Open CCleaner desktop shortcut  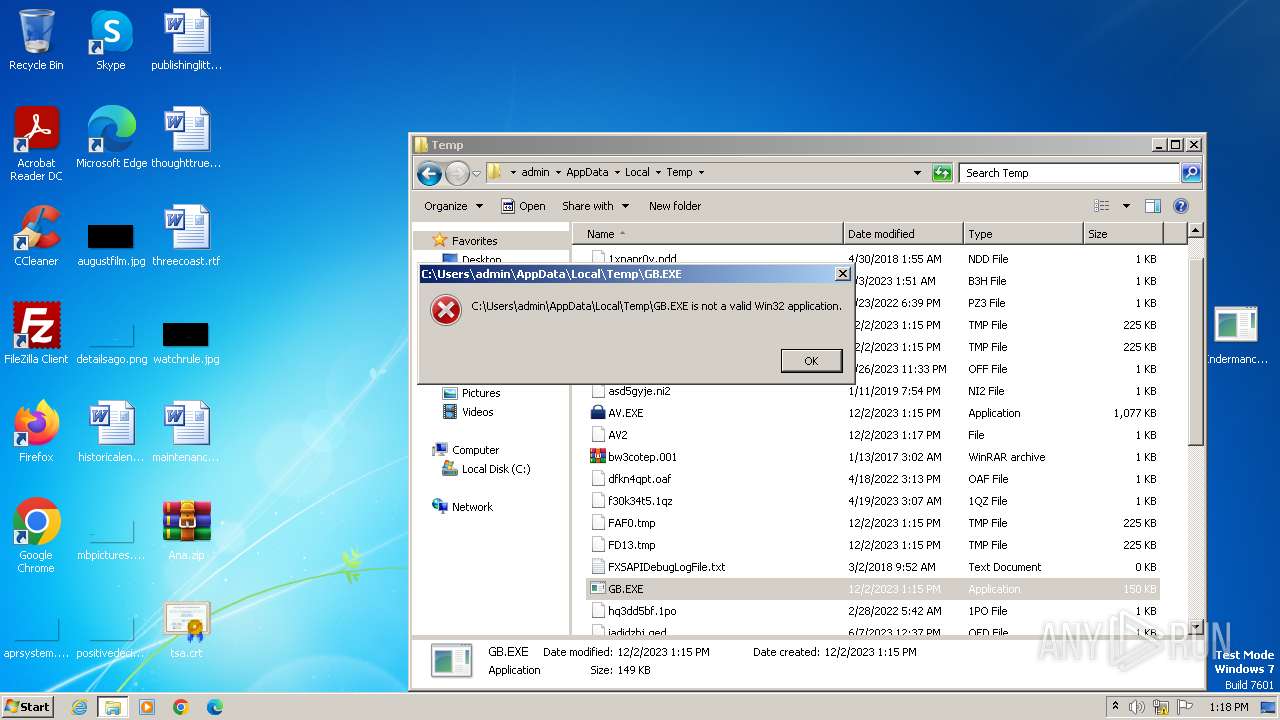click(36, 236)
